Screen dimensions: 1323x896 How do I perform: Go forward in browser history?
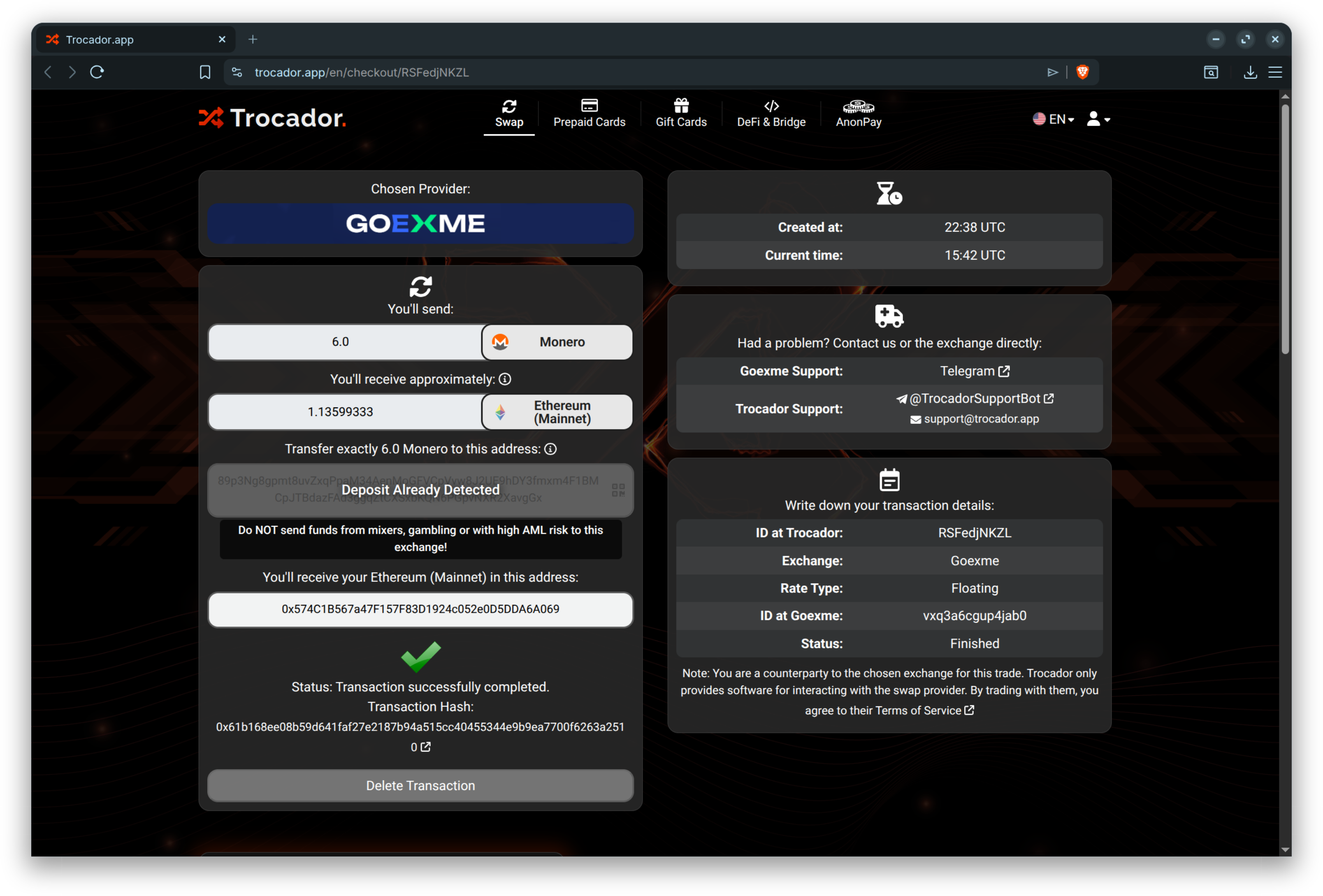72,72
